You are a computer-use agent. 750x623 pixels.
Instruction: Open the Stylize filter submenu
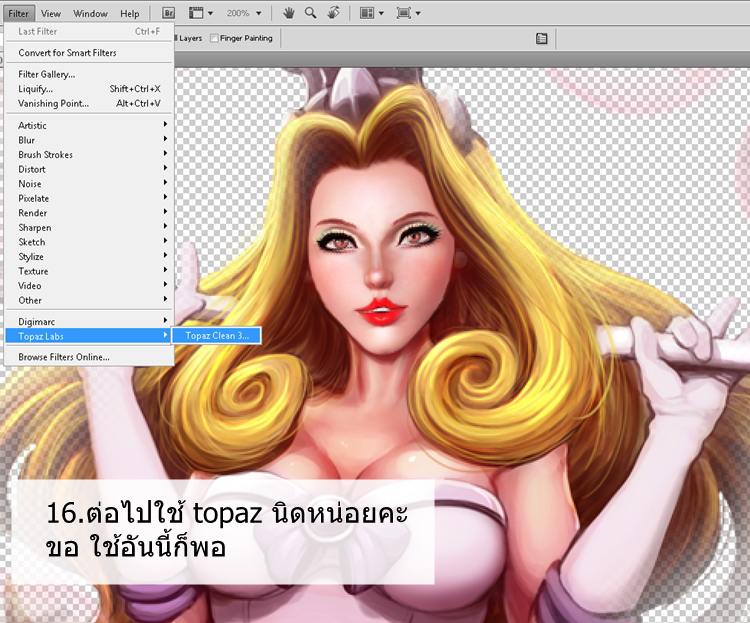pos(89,257)
